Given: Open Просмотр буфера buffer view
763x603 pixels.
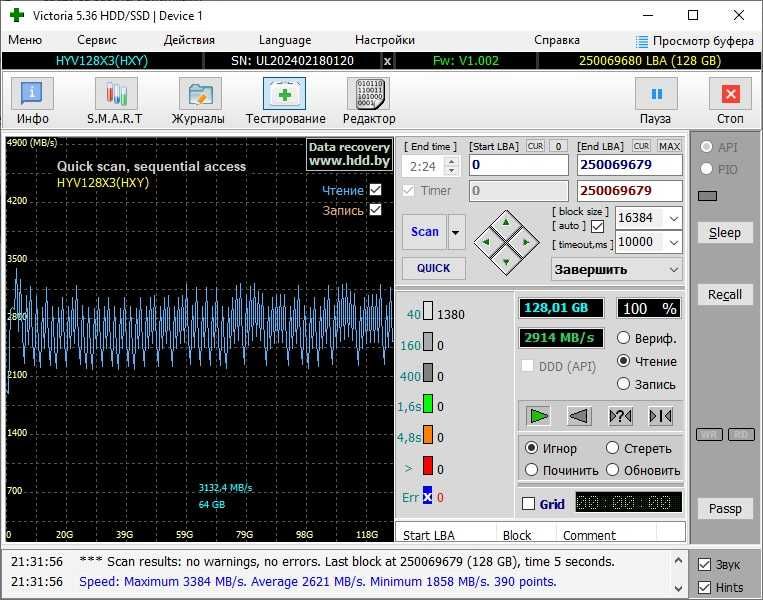Looking at the screenshot, I should click(x=695, y=41).
